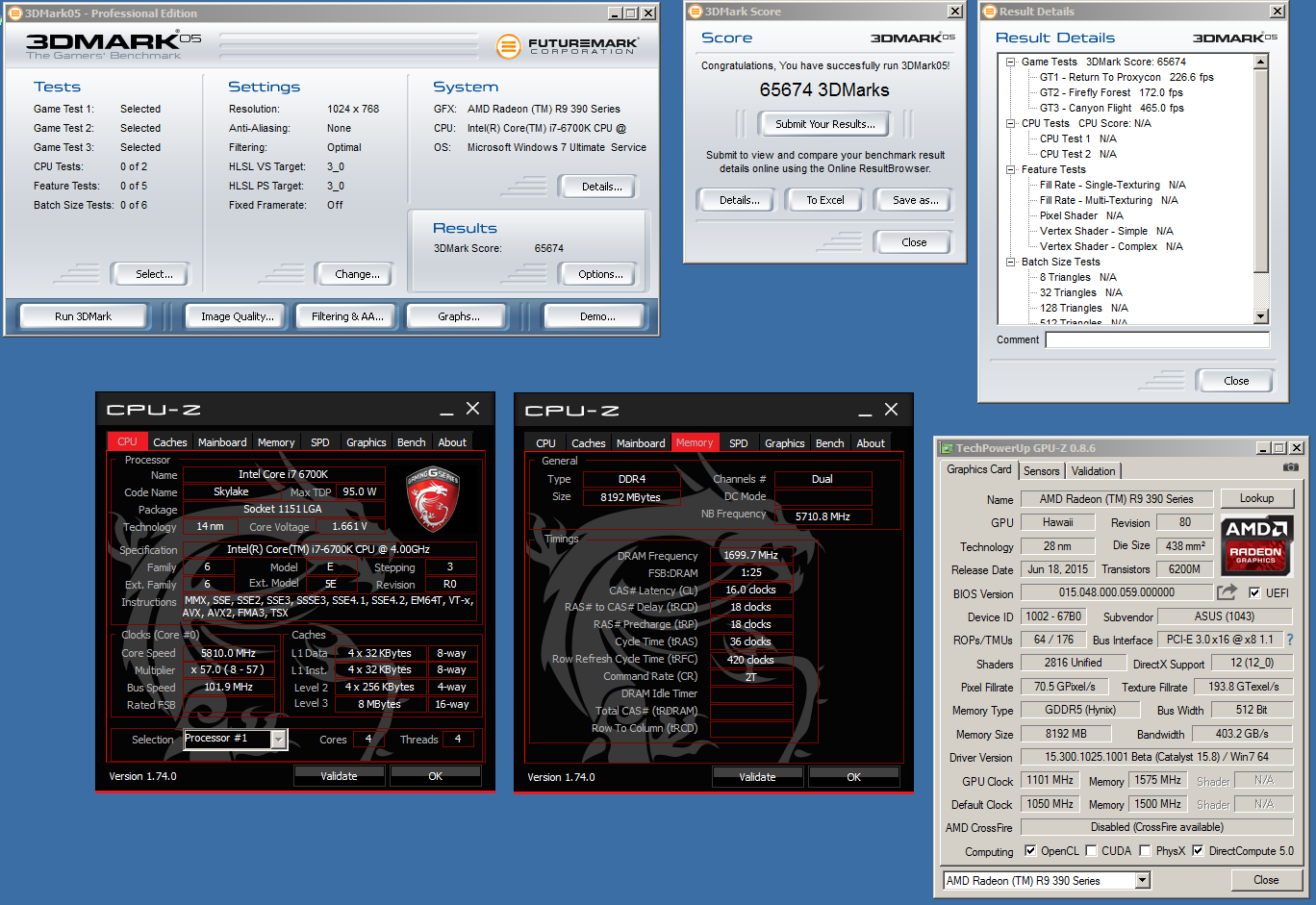Collapse the CPU Tests tree node
This screenshot has width=1316, height=905.
pos(1011,123)
